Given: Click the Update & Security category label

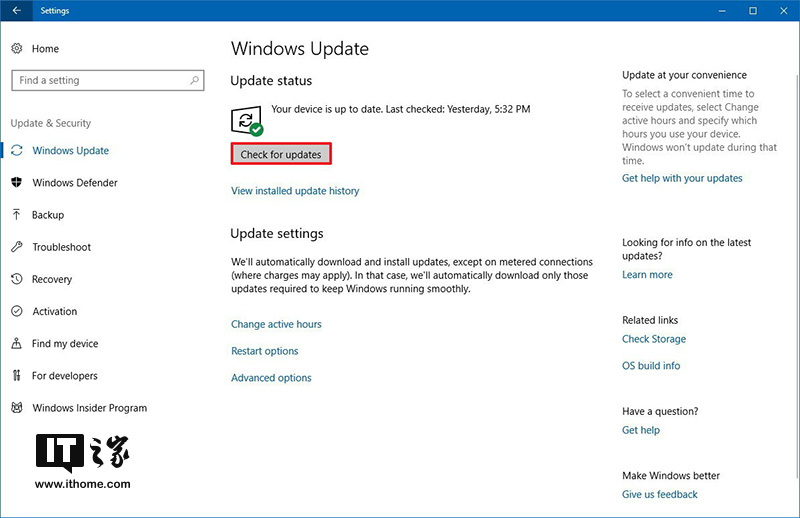Looking at the screenshot, I should coord(51,123).
